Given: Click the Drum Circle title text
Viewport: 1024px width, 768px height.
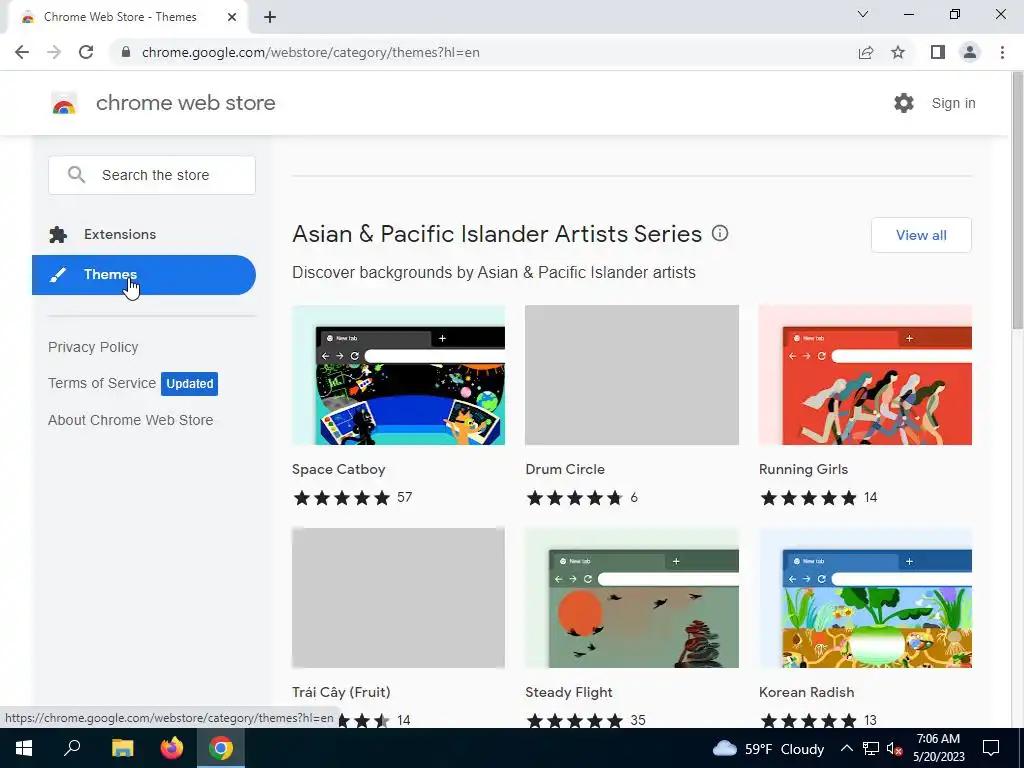Looking at the screenshot, I should click(x=565, y=470).
